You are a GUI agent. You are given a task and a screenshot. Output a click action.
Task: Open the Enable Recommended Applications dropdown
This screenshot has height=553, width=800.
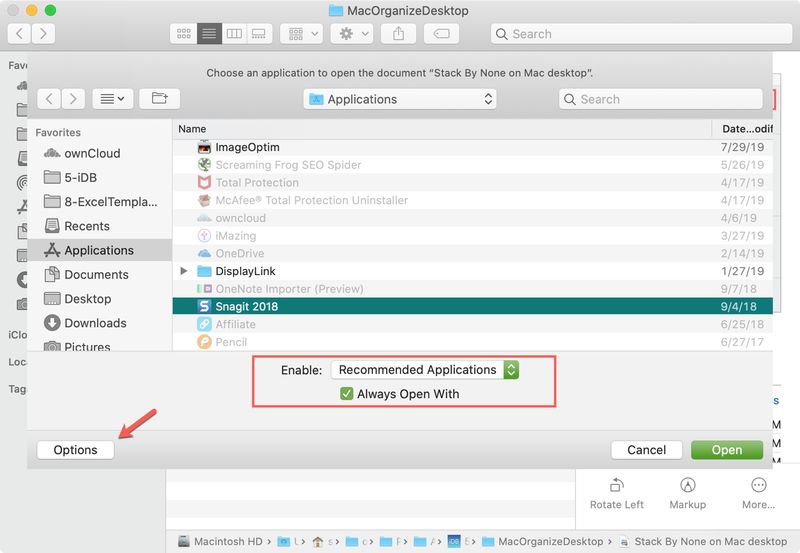pos(425,370)
